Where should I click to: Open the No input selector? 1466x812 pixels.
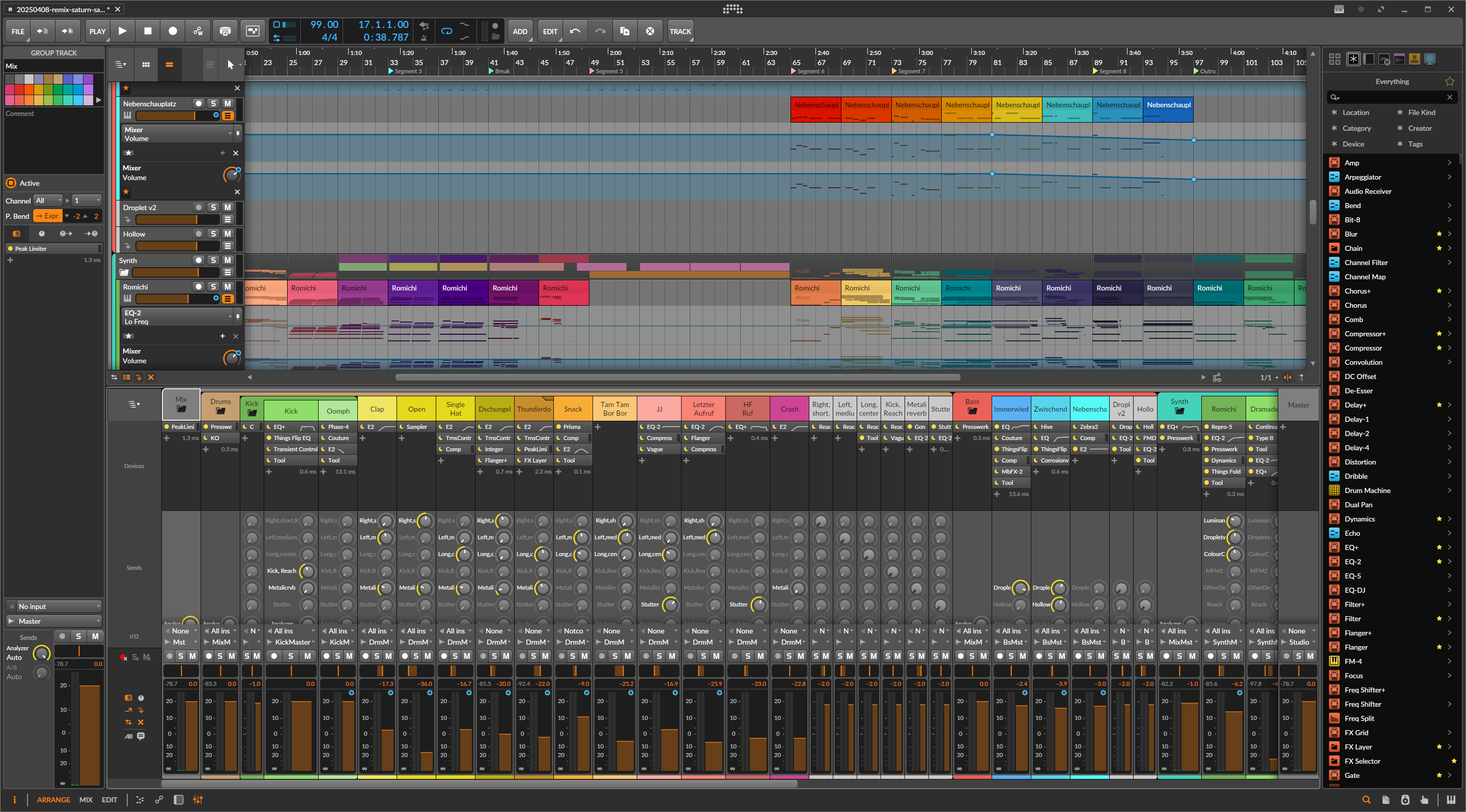pos(53,606)
